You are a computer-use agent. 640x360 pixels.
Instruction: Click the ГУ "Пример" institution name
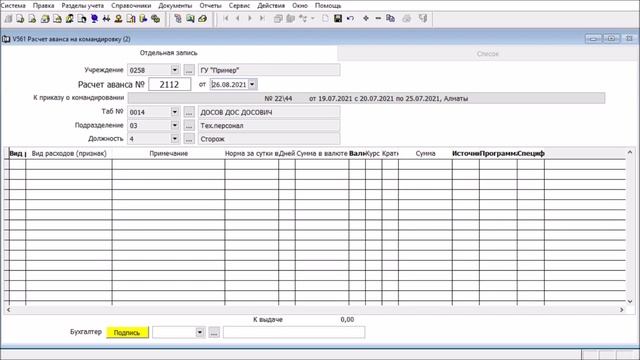pos(269,70)
